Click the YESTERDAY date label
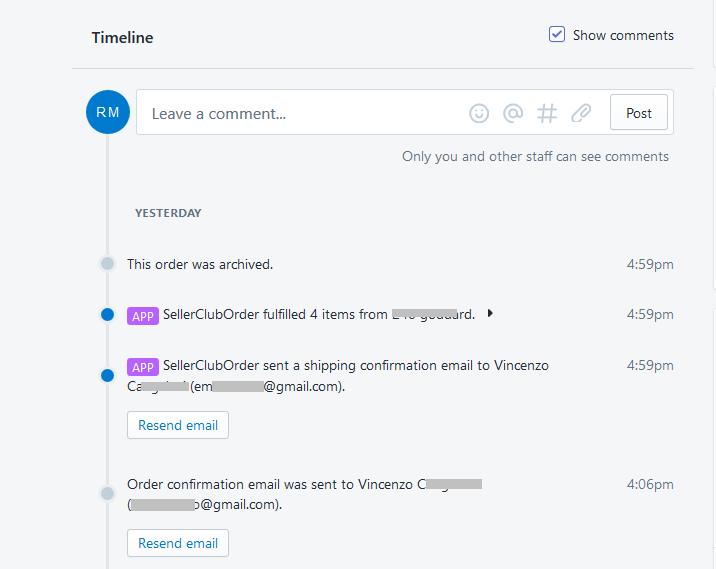This screenshot has width=716, height=569. click(x=168, y=213)
